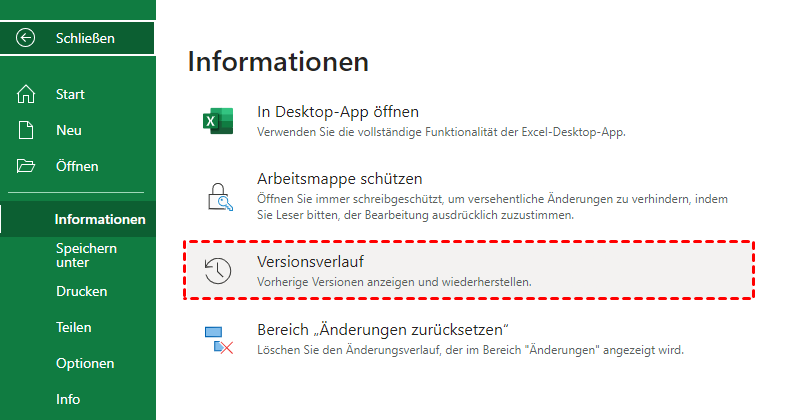Screen dimensions: 804x420
Task: Click the back arrow icon beside Schließen
Action: tap(26, 38)
